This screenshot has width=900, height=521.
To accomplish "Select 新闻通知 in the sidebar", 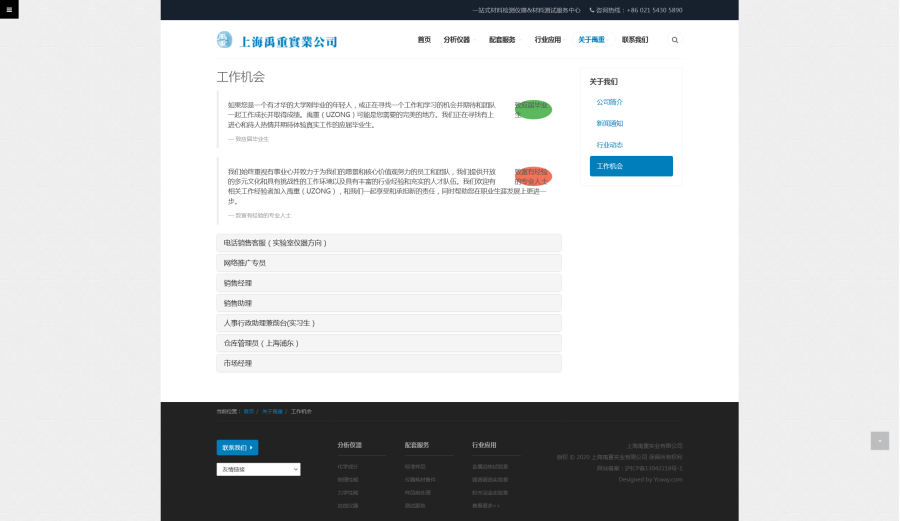I will click(x=610, y=123).
